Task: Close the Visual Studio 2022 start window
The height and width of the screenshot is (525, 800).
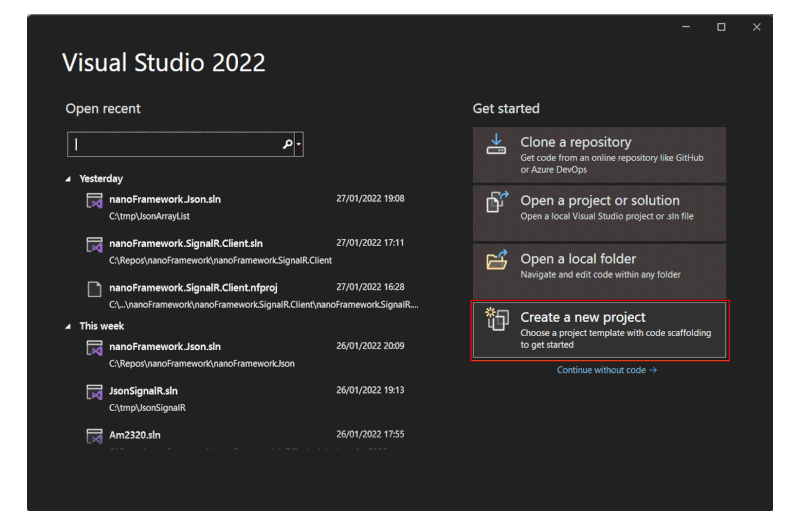Action: [757, 27]
